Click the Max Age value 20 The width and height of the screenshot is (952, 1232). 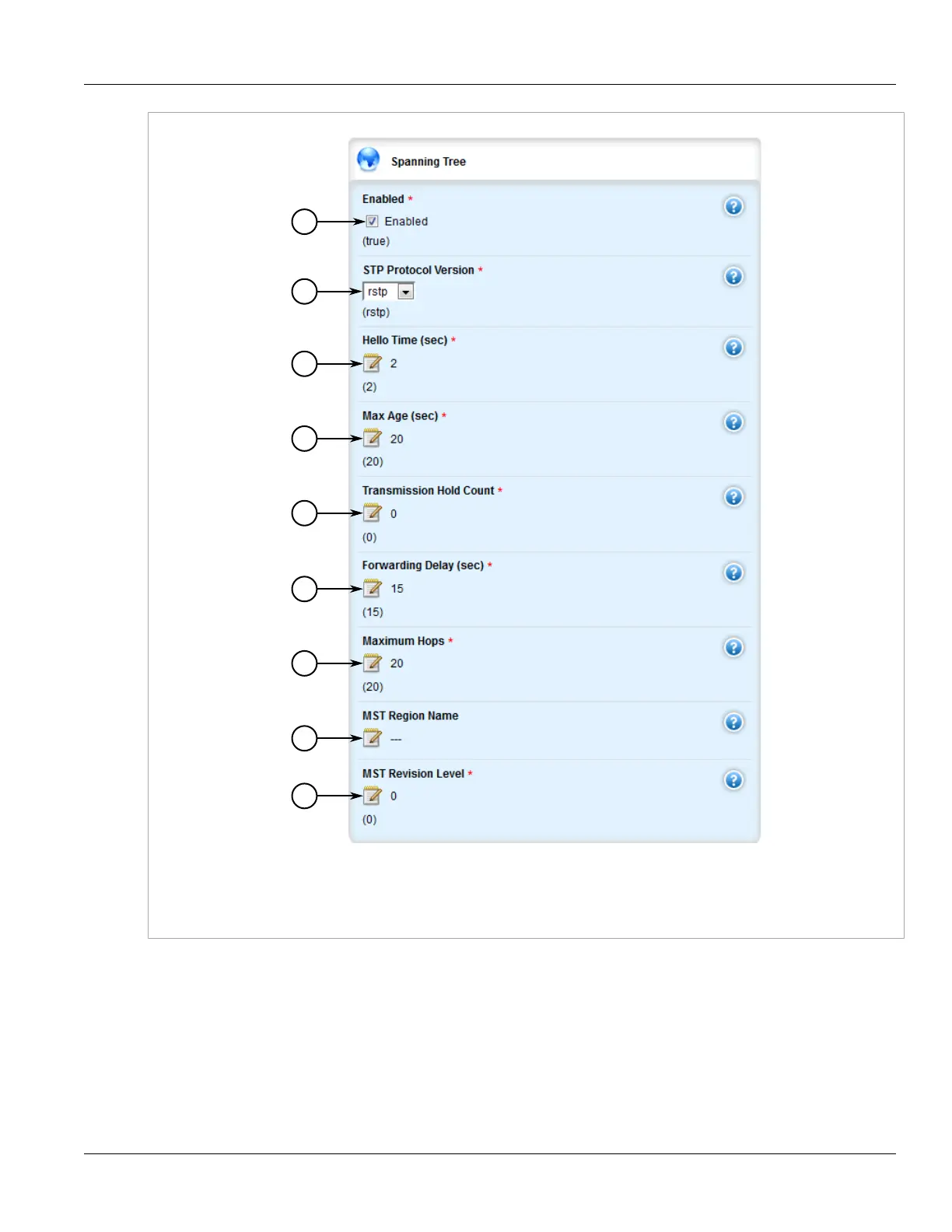[397, 439]
